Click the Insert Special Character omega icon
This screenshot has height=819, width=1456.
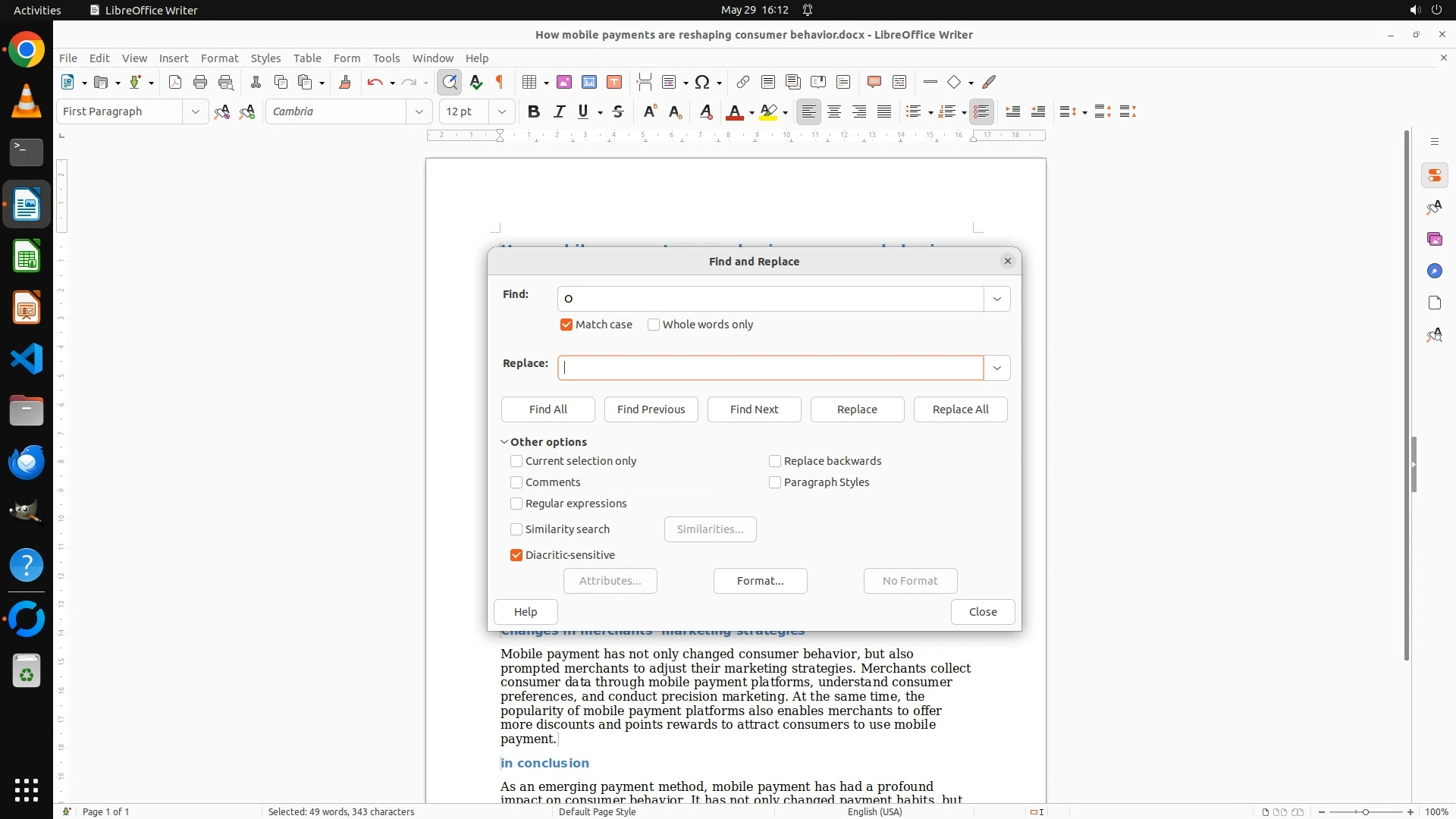(702, 82)
